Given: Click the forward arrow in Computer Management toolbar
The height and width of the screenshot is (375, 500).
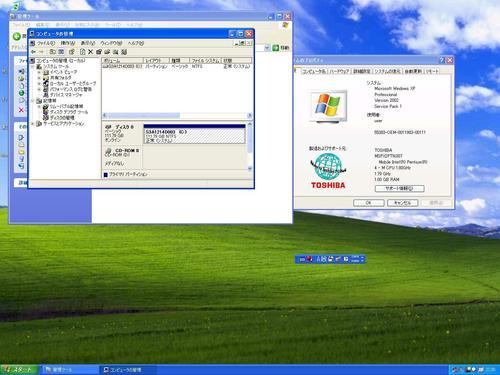Looking at the screenshot, I should (x=41, y=52).
